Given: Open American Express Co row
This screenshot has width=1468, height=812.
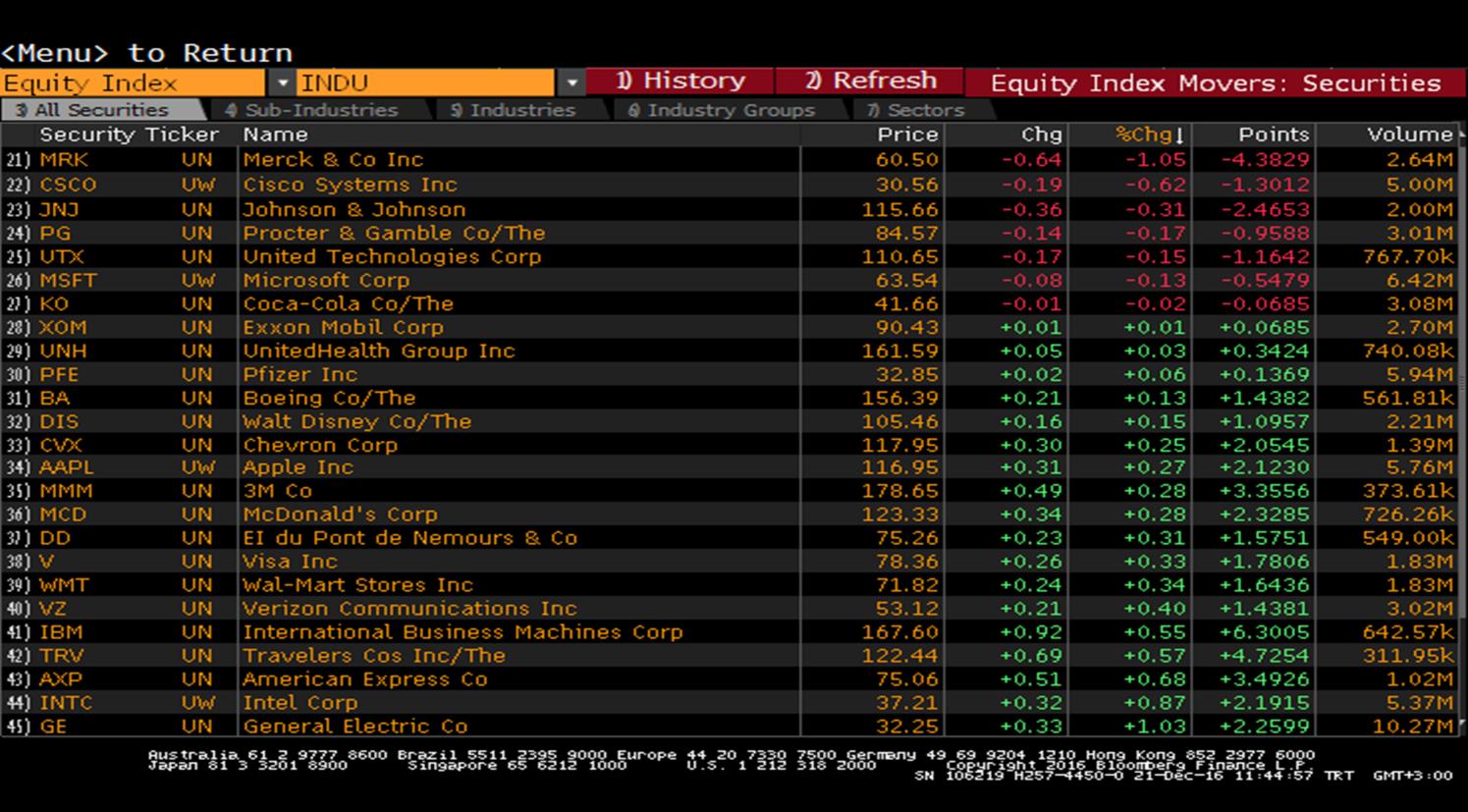Looking at the screenshot, I should [x=732, y=679].
